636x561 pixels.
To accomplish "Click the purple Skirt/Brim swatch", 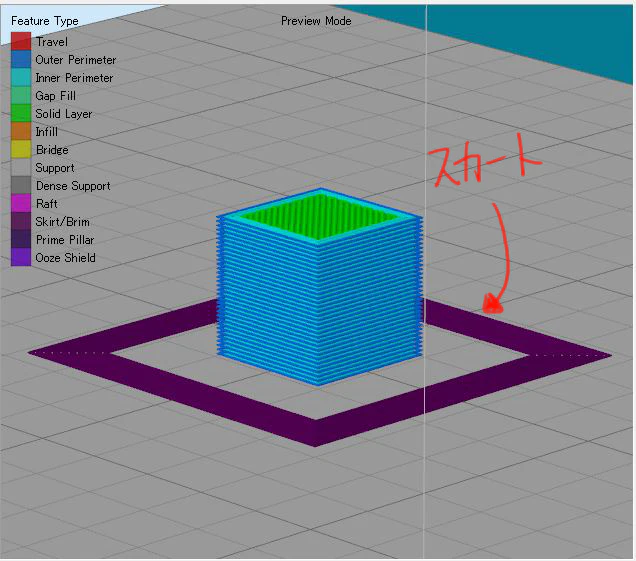I will coord(21,221).
